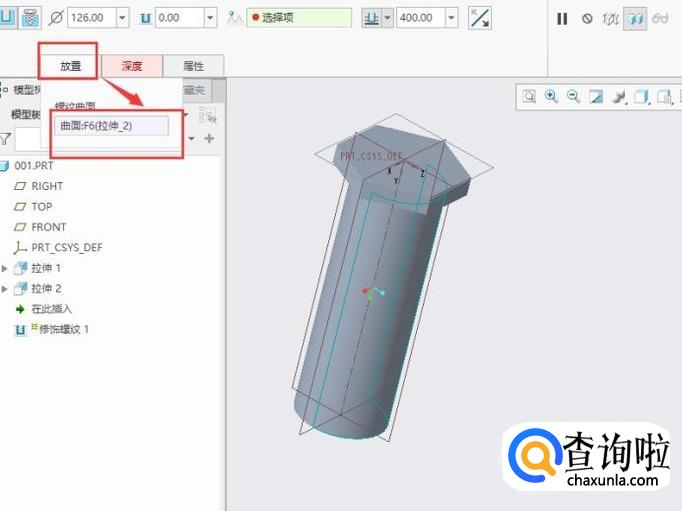Select the 曲面:F6(拉伸_2) collector entry
Viewport: 682px width, 511px height.
(112, 126)
